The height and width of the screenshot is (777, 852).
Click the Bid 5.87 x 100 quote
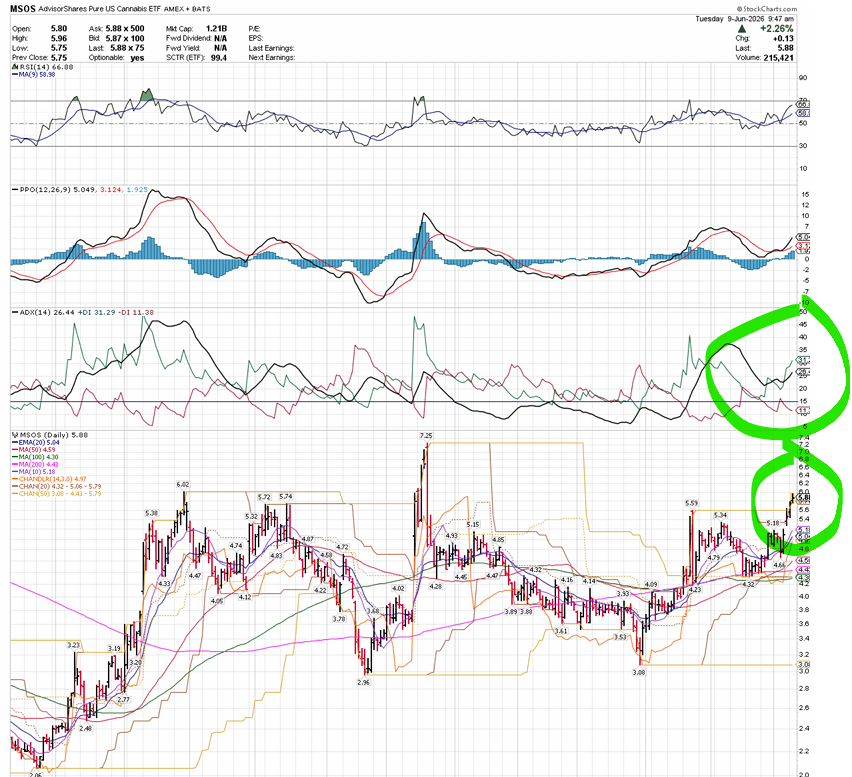pyautogui.click(x=126, y=39)
